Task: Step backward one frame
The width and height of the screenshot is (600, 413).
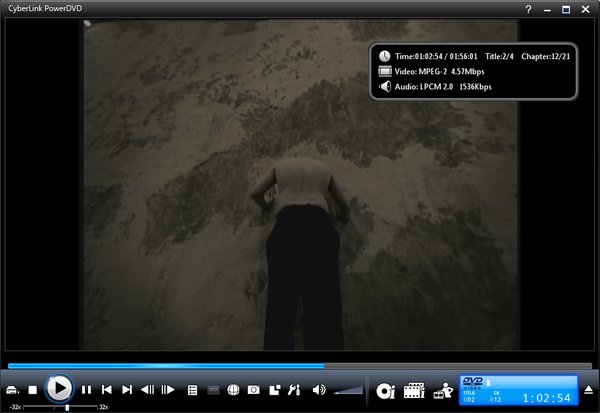Action: tap(147, 390)
